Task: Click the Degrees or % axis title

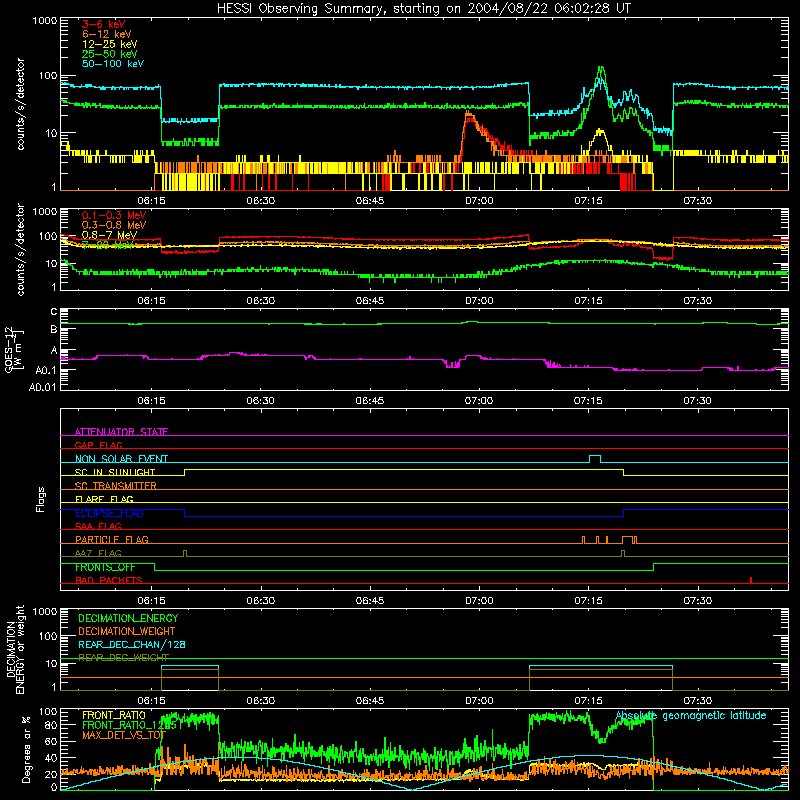Action: tap(26, 749)
